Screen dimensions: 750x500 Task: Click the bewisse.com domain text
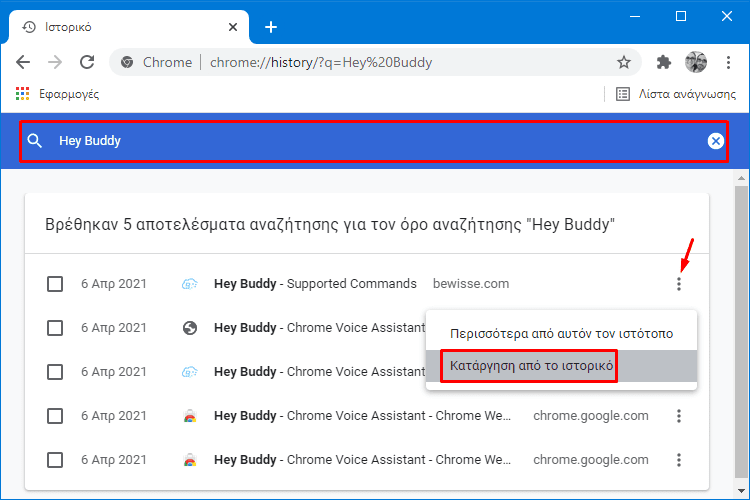tap(471, 284)
